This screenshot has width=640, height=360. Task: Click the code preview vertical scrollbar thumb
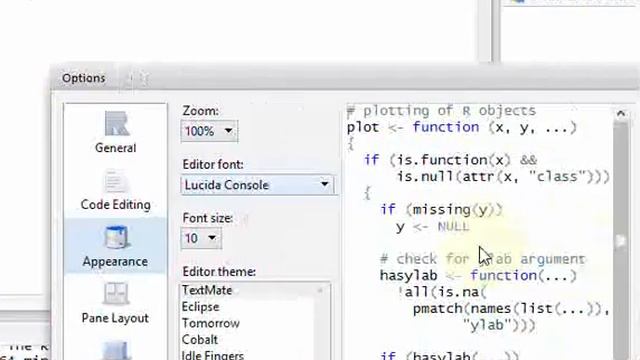[621, 241]
